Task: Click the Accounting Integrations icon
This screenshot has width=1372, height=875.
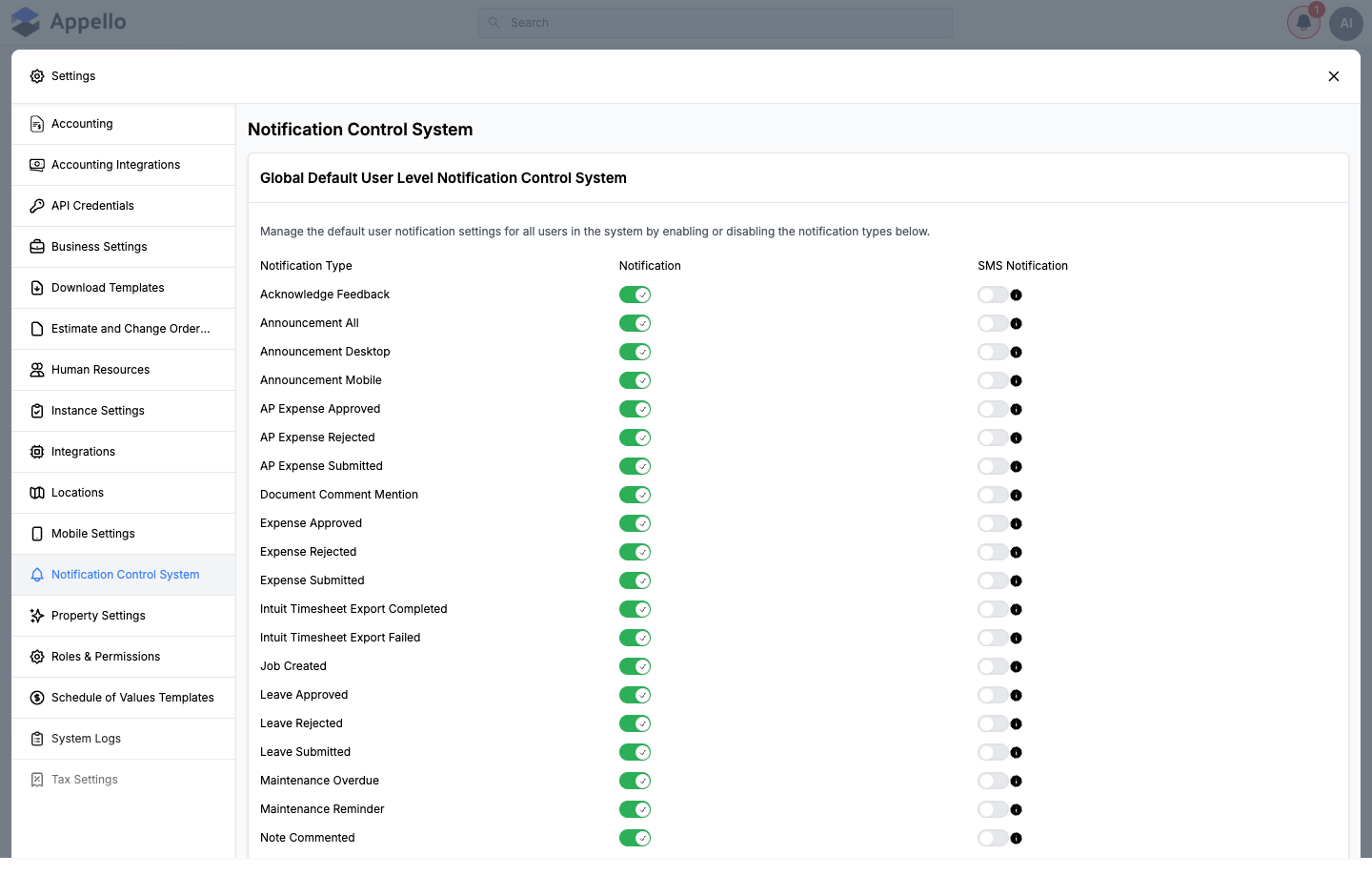Action: tap(37, 165)
